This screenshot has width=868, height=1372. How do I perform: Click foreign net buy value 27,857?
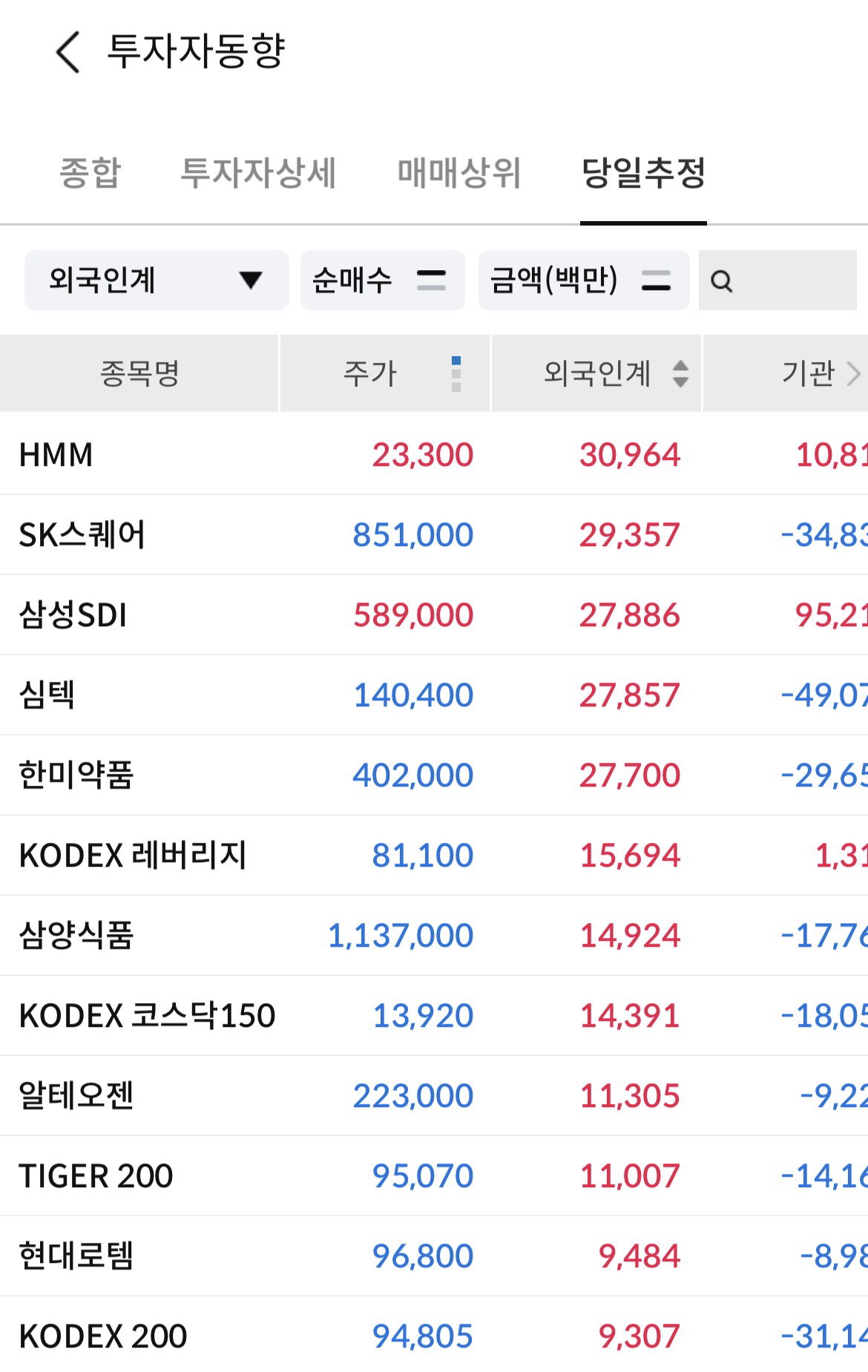click(x=630, y=695)
